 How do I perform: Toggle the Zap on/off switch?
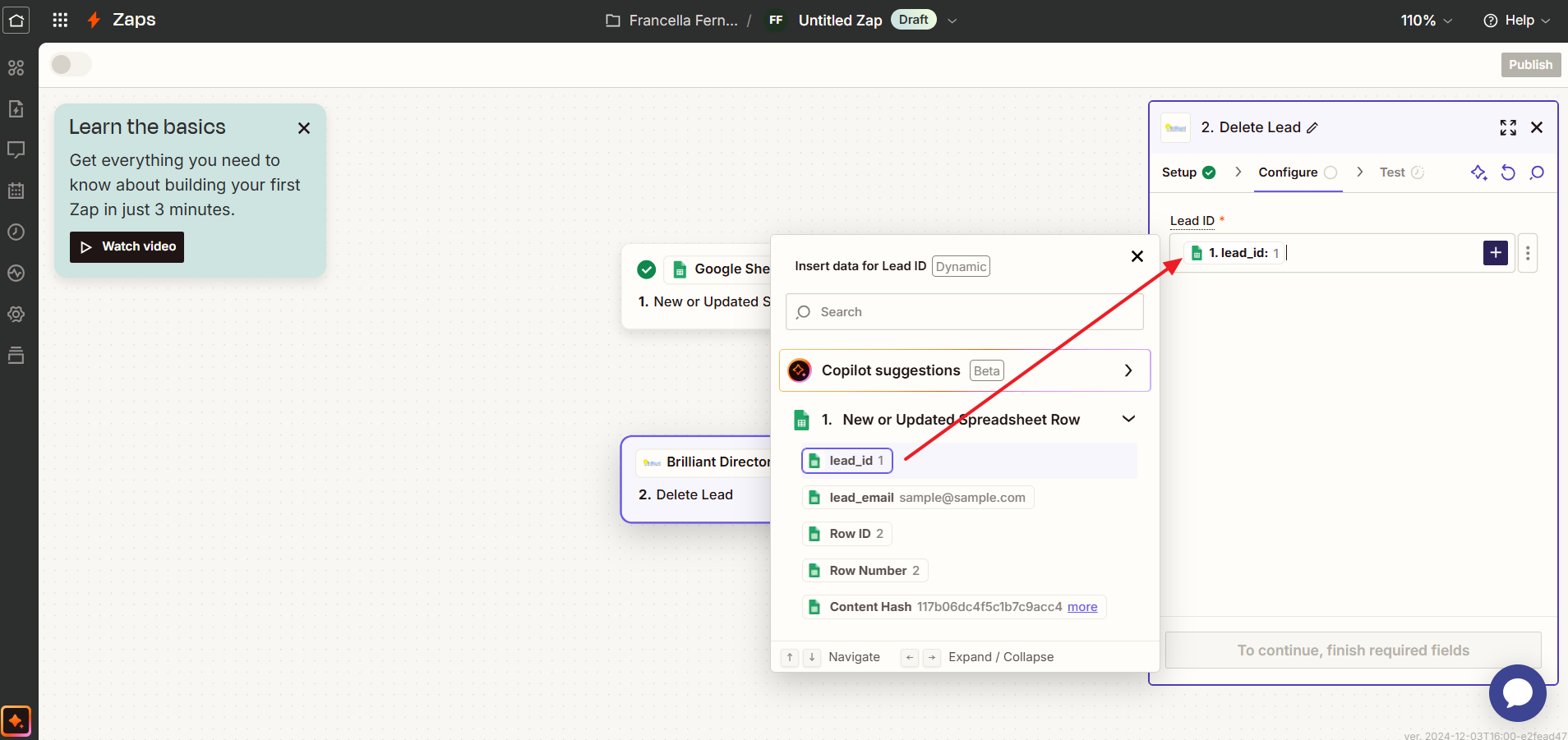pyautogui.click(x=71, y=64)
